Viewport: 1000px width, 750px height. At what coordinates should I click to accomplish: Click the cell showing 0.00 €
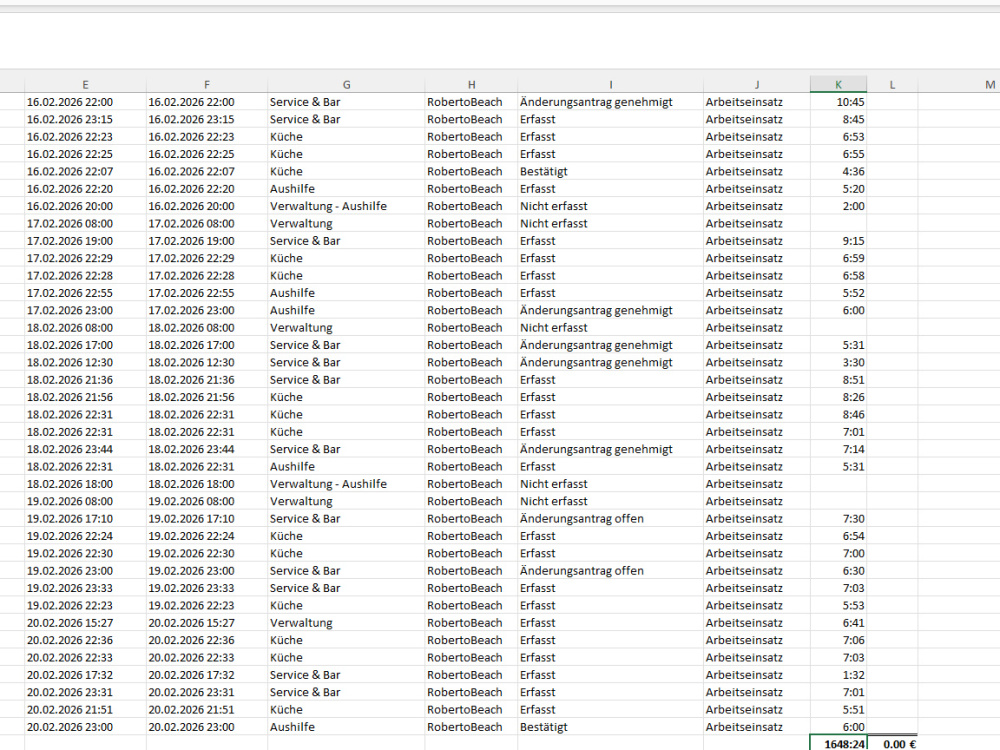coord(892,744)
